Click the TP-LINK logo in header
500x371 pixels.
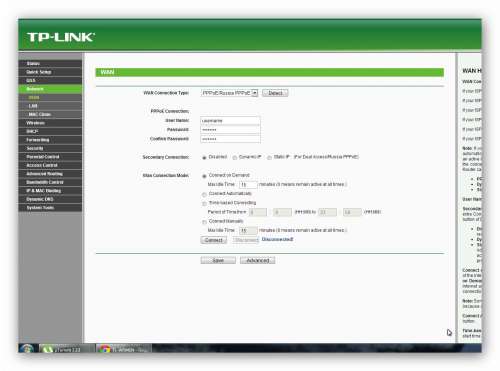click(x=61, y=37)
